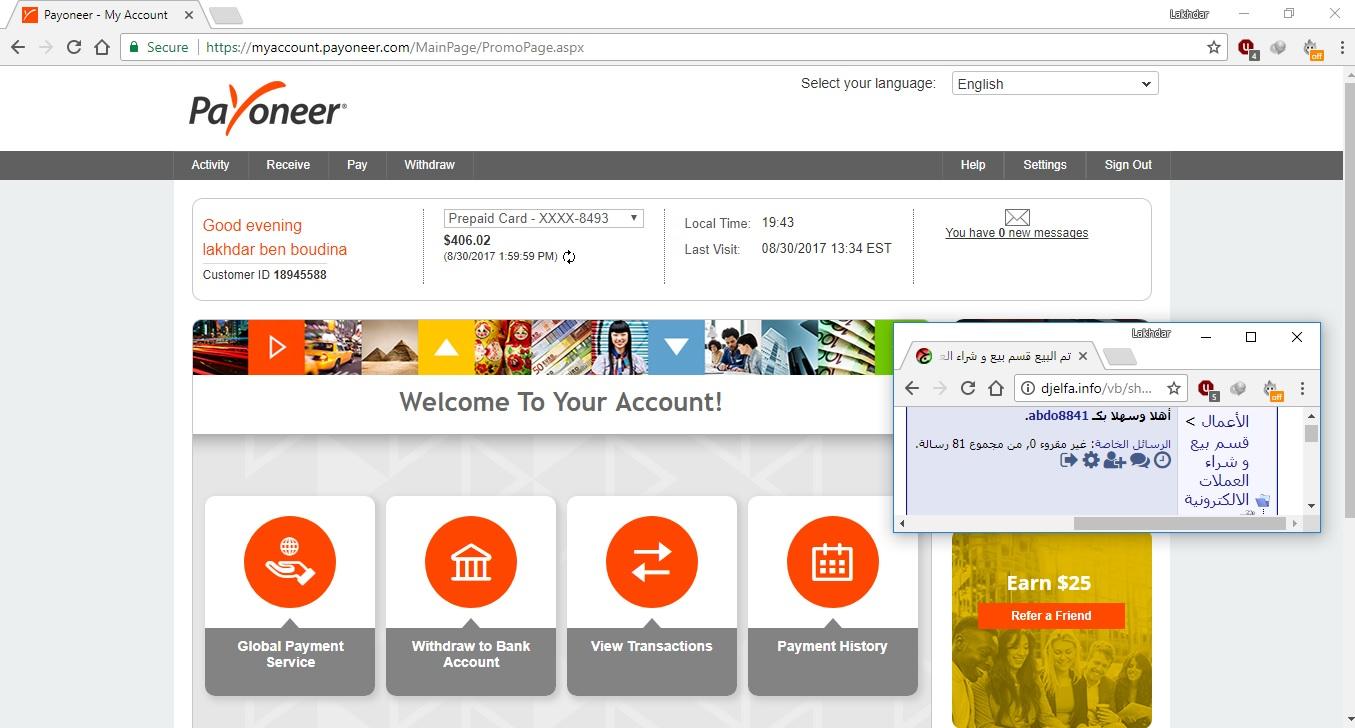1355x728 pixels.
Task: Click the djelfa window vertical scrollbar thumb
Action: tap(1311, 433)
